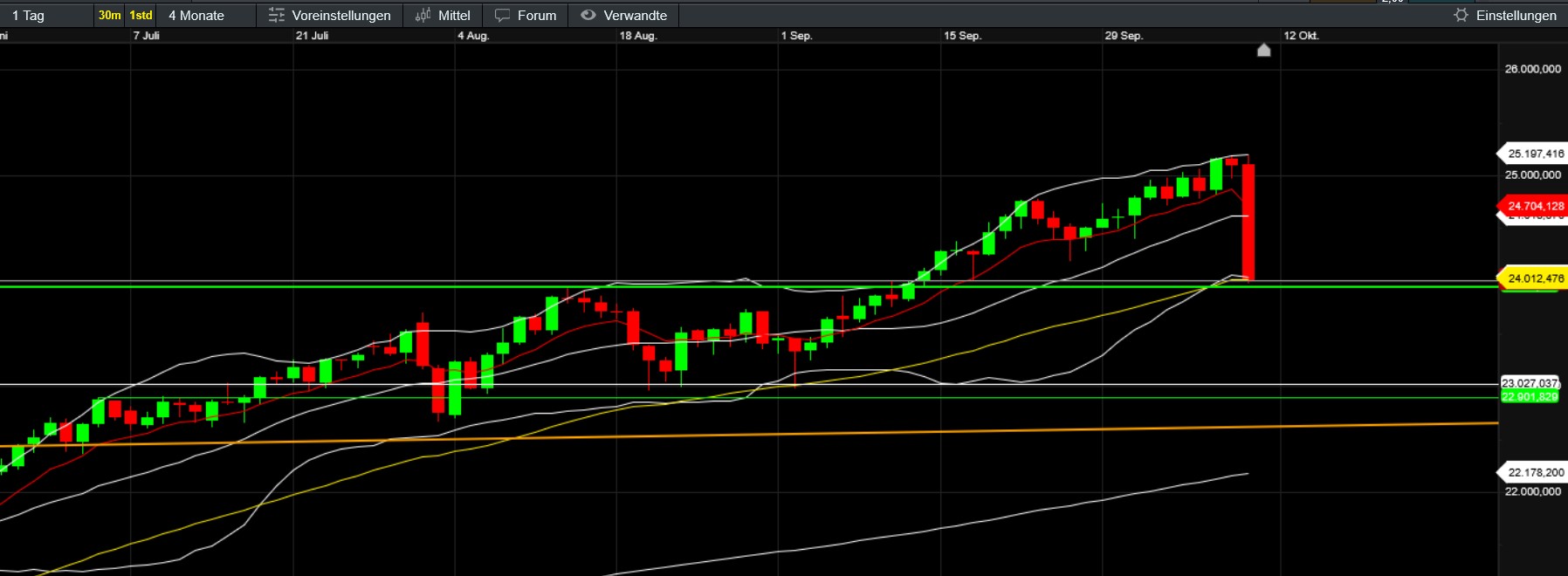Select the 1std quick interval
Screen dimensions: 1568x576
click(141, 15)
